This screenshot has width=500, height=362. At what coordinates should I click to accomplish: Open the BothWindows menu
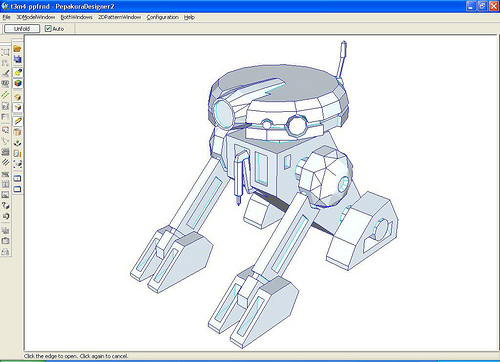pyautogui.click(x=76, y=17)
